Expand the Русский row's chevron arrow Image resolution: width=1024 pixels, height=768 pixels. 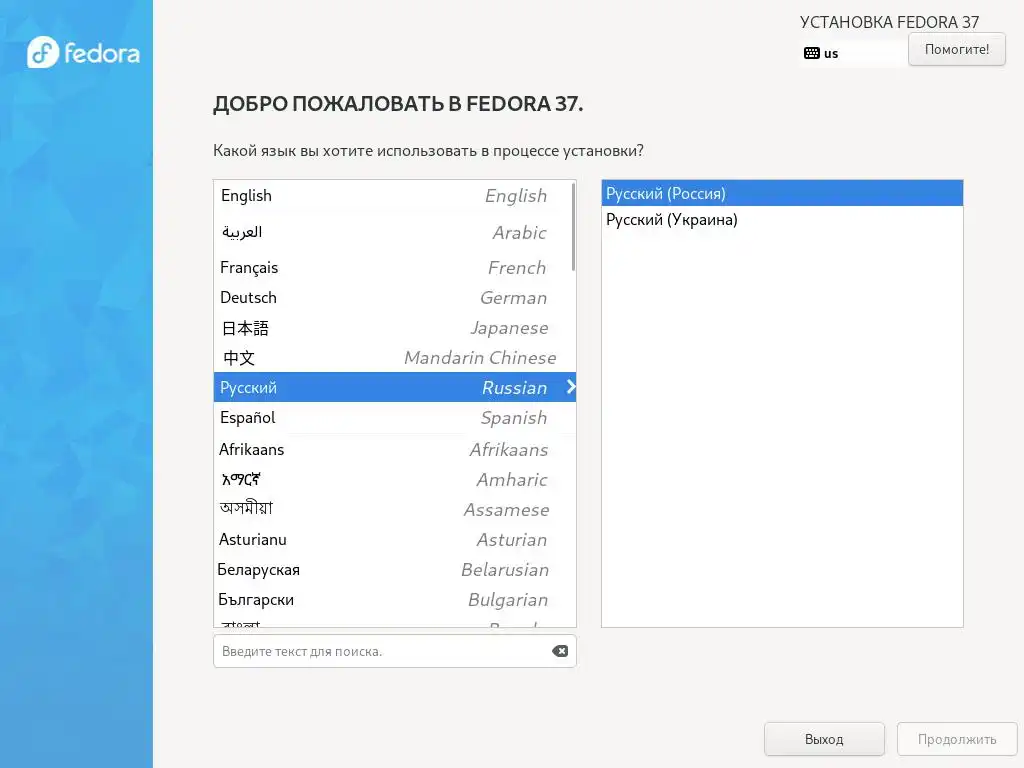pos(571,387)
